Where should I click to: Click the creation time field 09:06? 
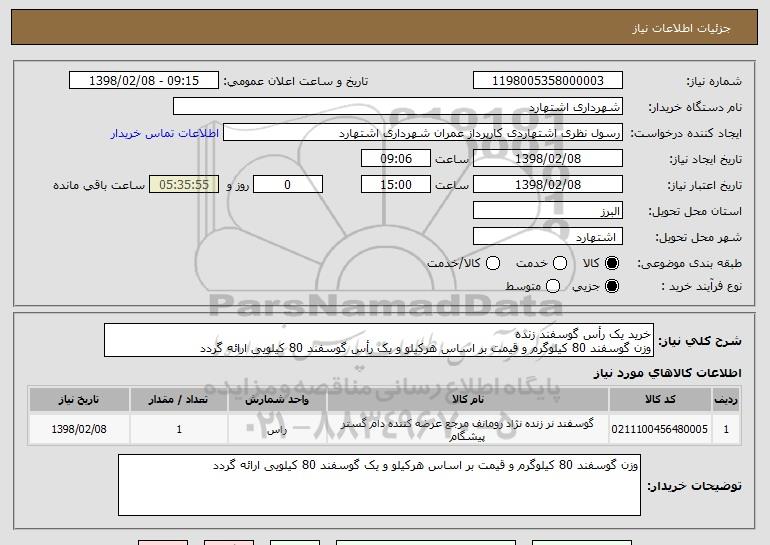click(396, 159)
